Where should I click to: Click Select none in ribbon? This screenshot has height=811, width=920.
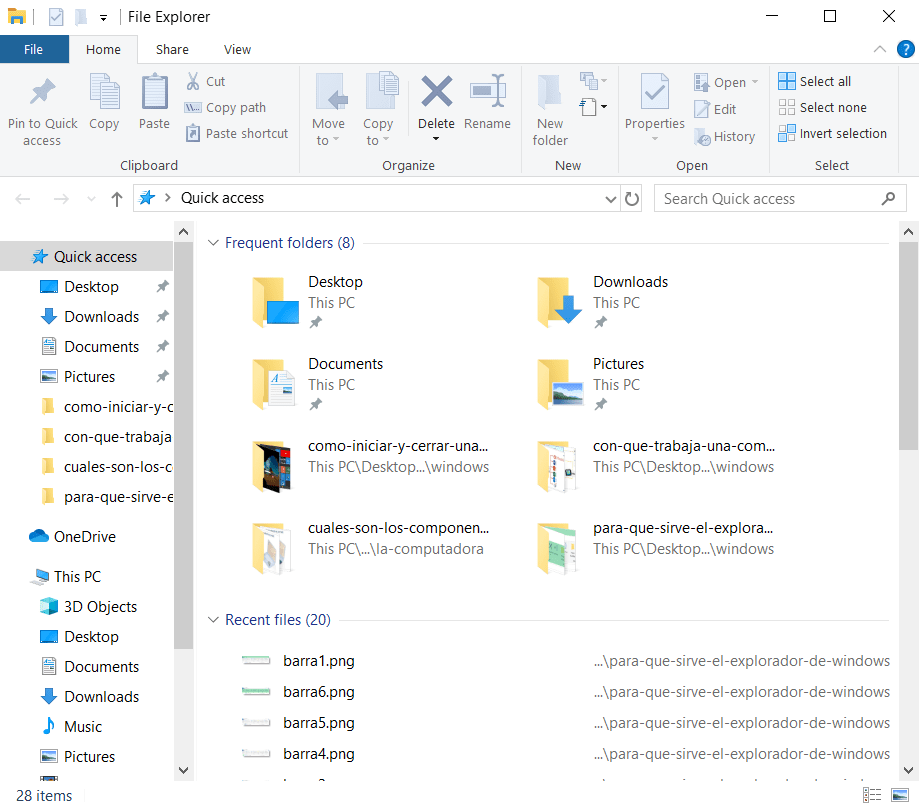[x=823, y=107]
